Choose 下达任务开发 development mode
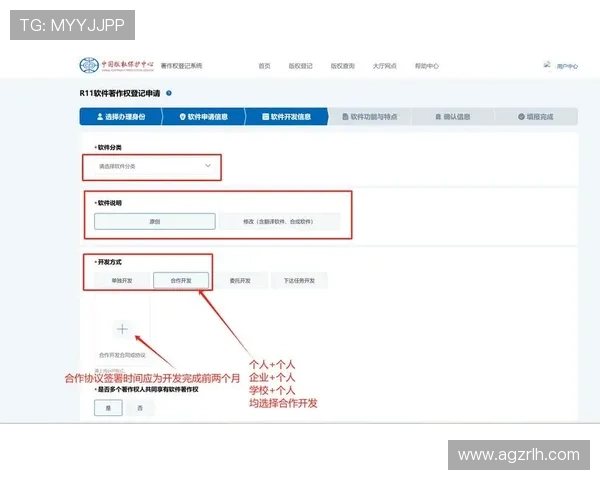 (299, 281)
